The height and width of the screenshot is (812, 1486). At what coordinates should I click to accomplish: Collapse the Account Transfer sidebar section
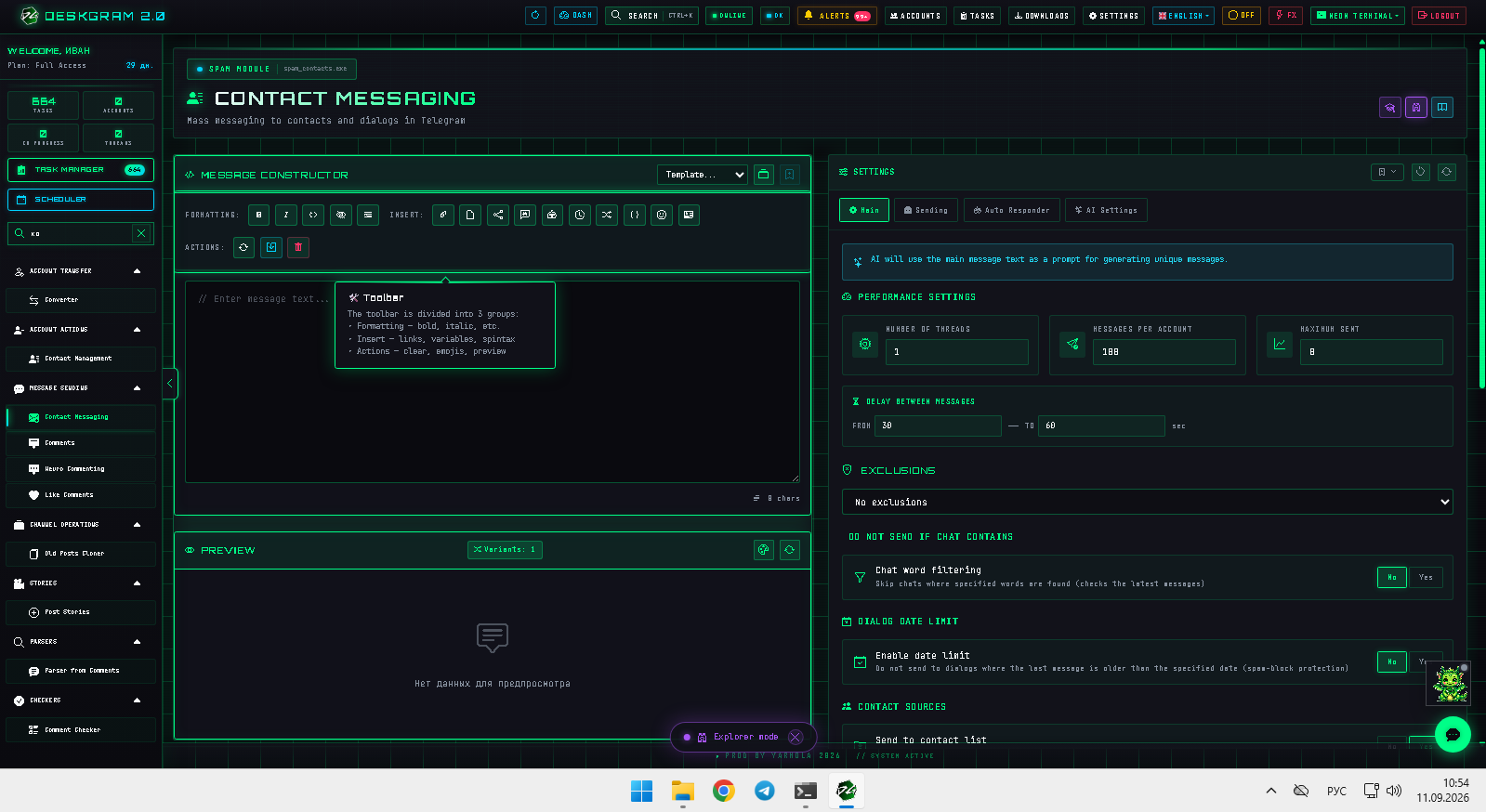point(80,271)
